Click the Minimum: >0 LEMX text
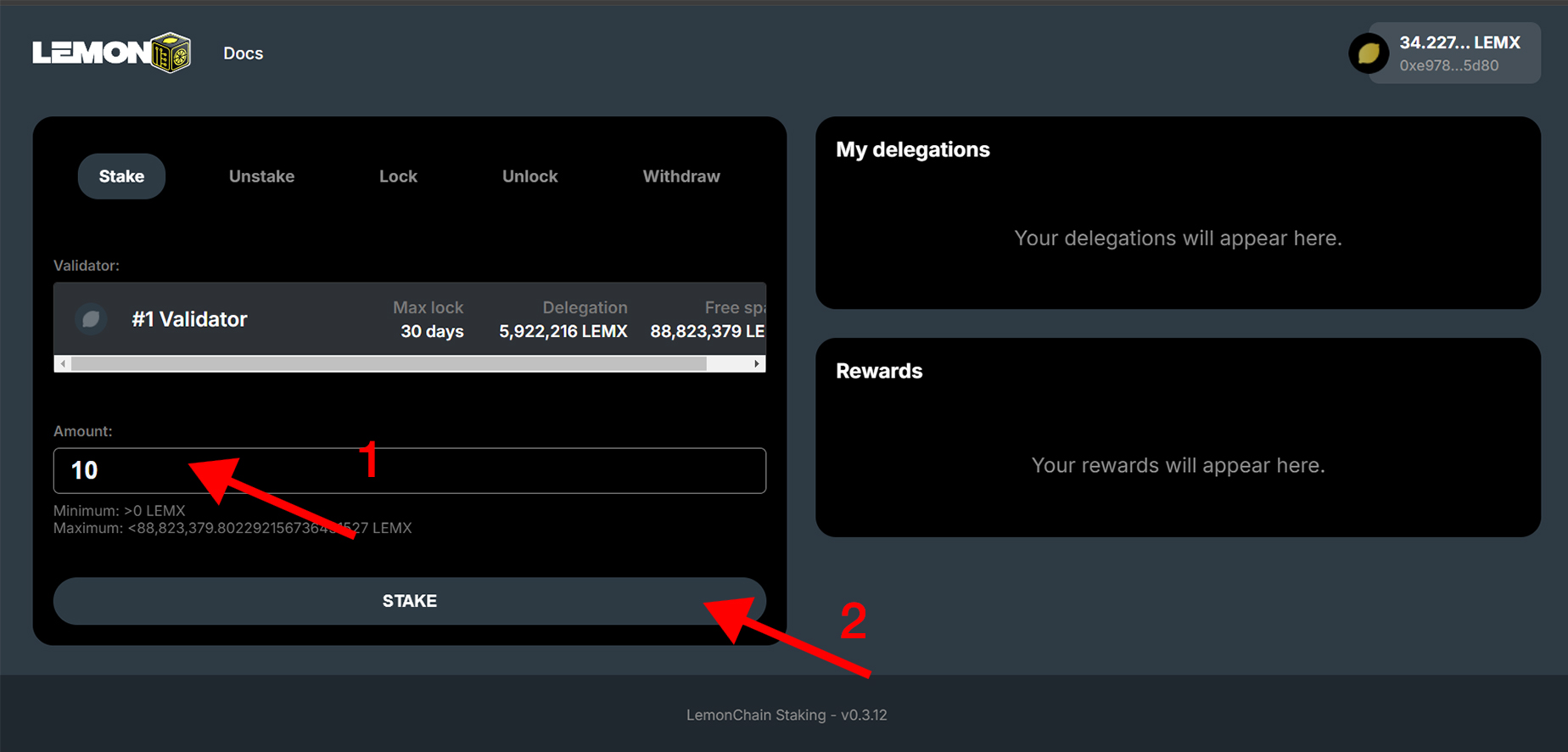 120,511
